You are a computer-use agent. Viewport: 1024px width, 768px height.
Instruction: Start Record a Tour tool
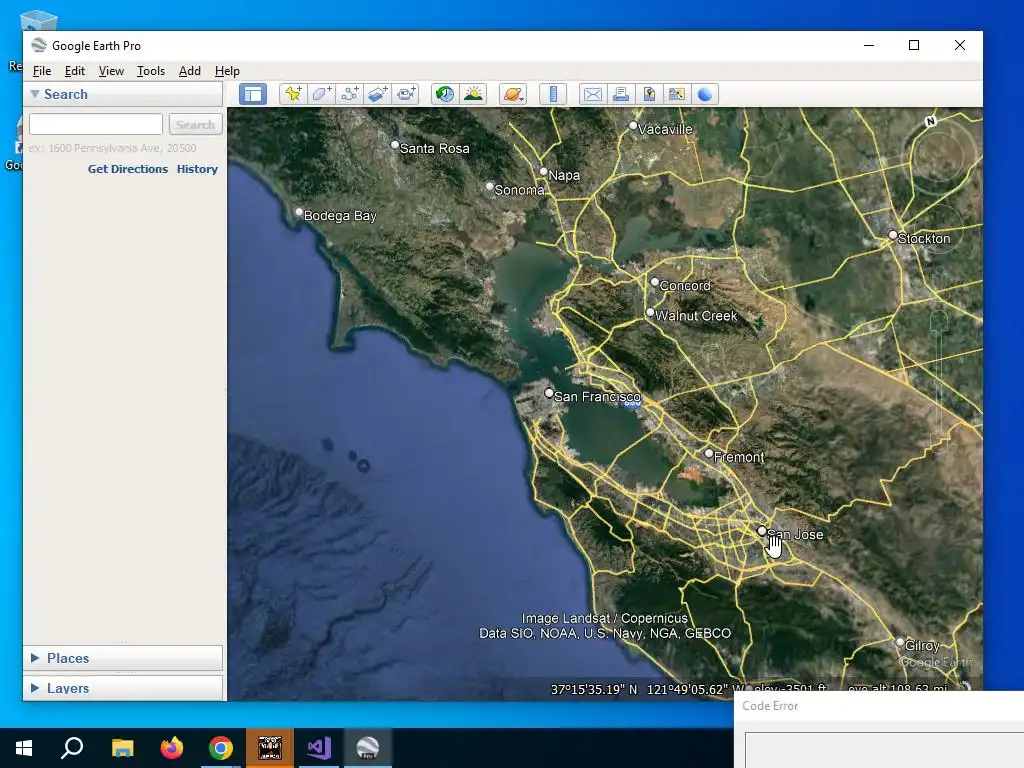click(x=406, y=94)
